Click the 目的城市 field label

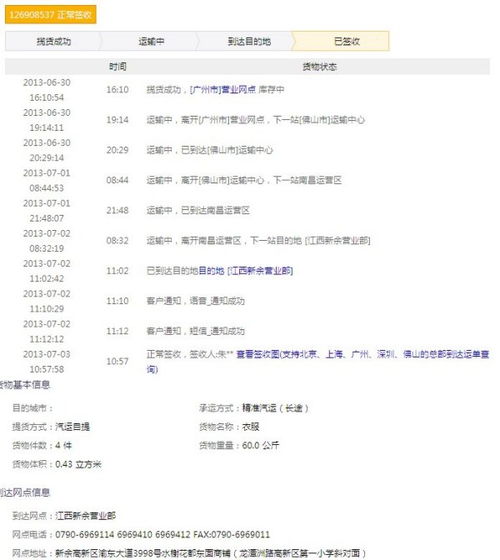tap(32, 408)
